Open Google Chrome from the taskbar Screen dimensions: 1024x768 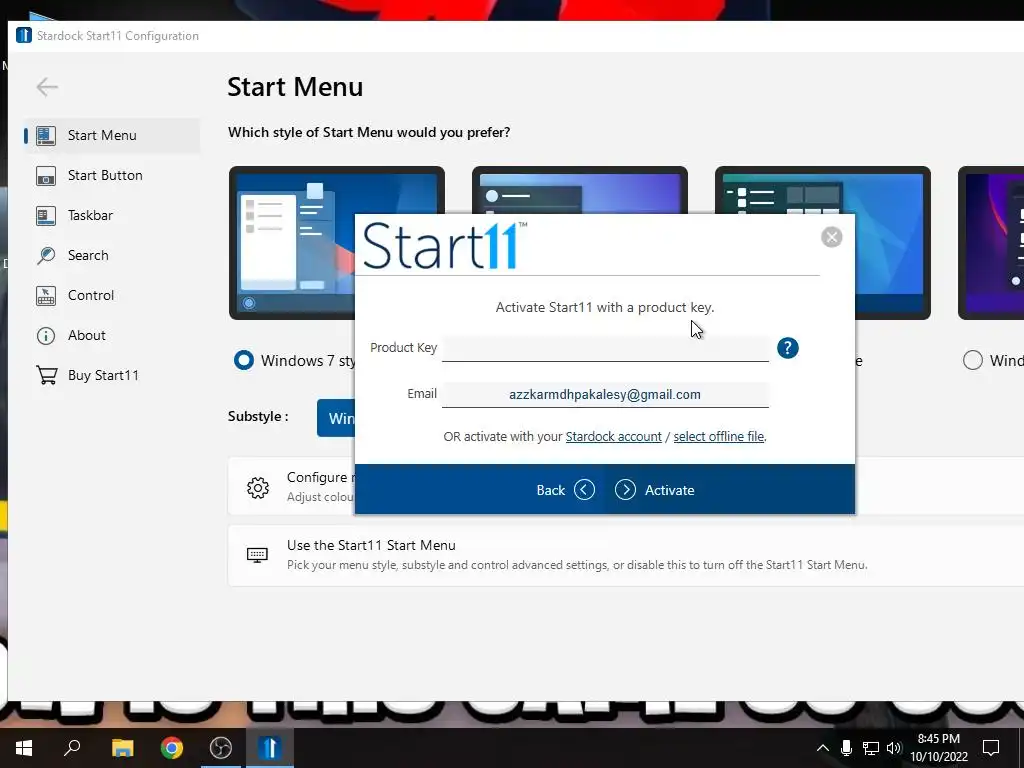[172, 748]
